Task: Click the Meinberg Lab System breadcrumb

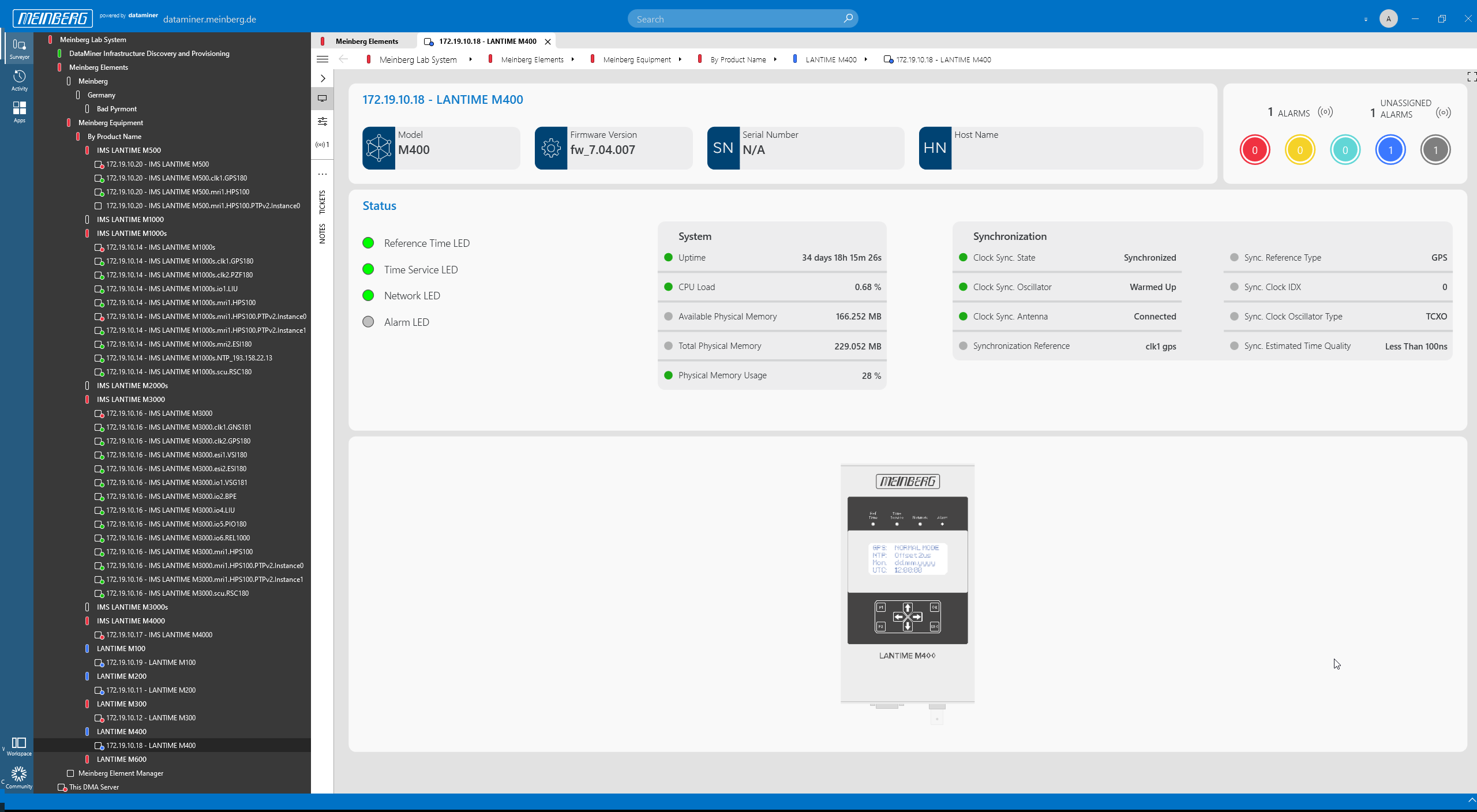Action: pos(418,59)
